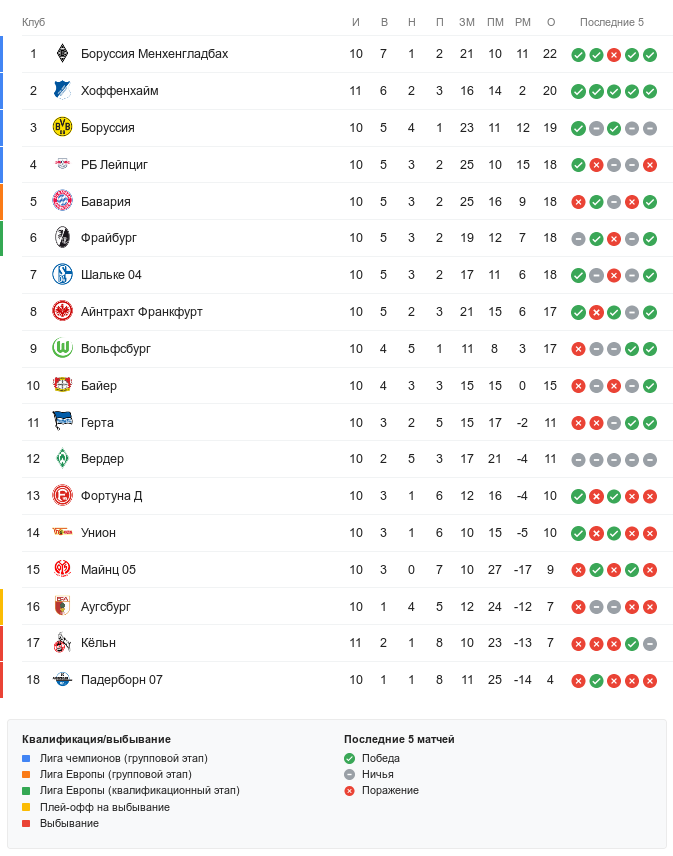Click the Вольфсбург green logo
Viewport: 673px width, 856px height.
pyautogui.click(x=63, y=348)
